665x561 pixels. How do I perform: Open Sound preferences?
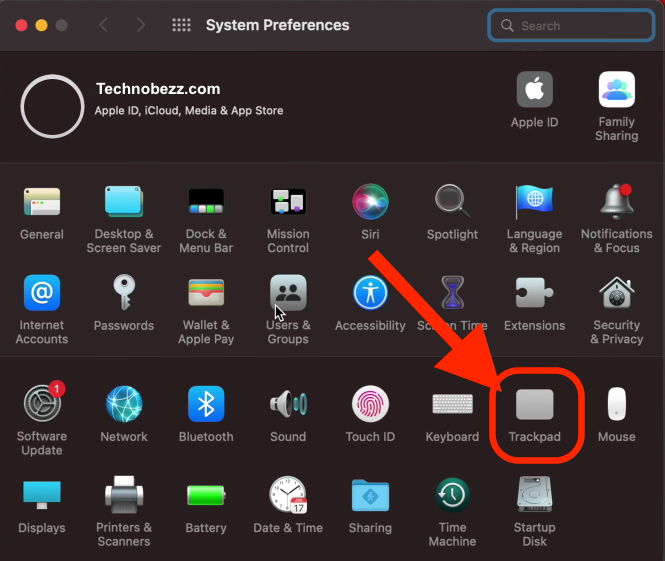(x=288, y=404)
